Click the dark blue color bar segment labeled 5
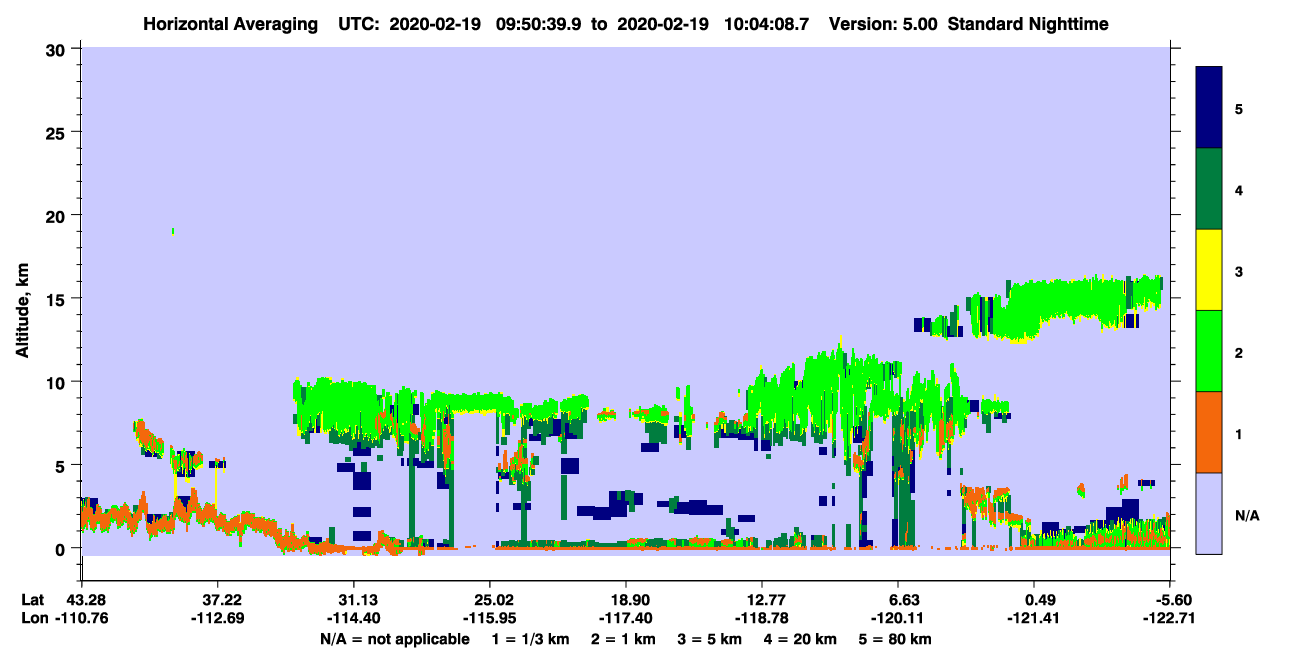1300x667 pixels. pos(1209,108)
